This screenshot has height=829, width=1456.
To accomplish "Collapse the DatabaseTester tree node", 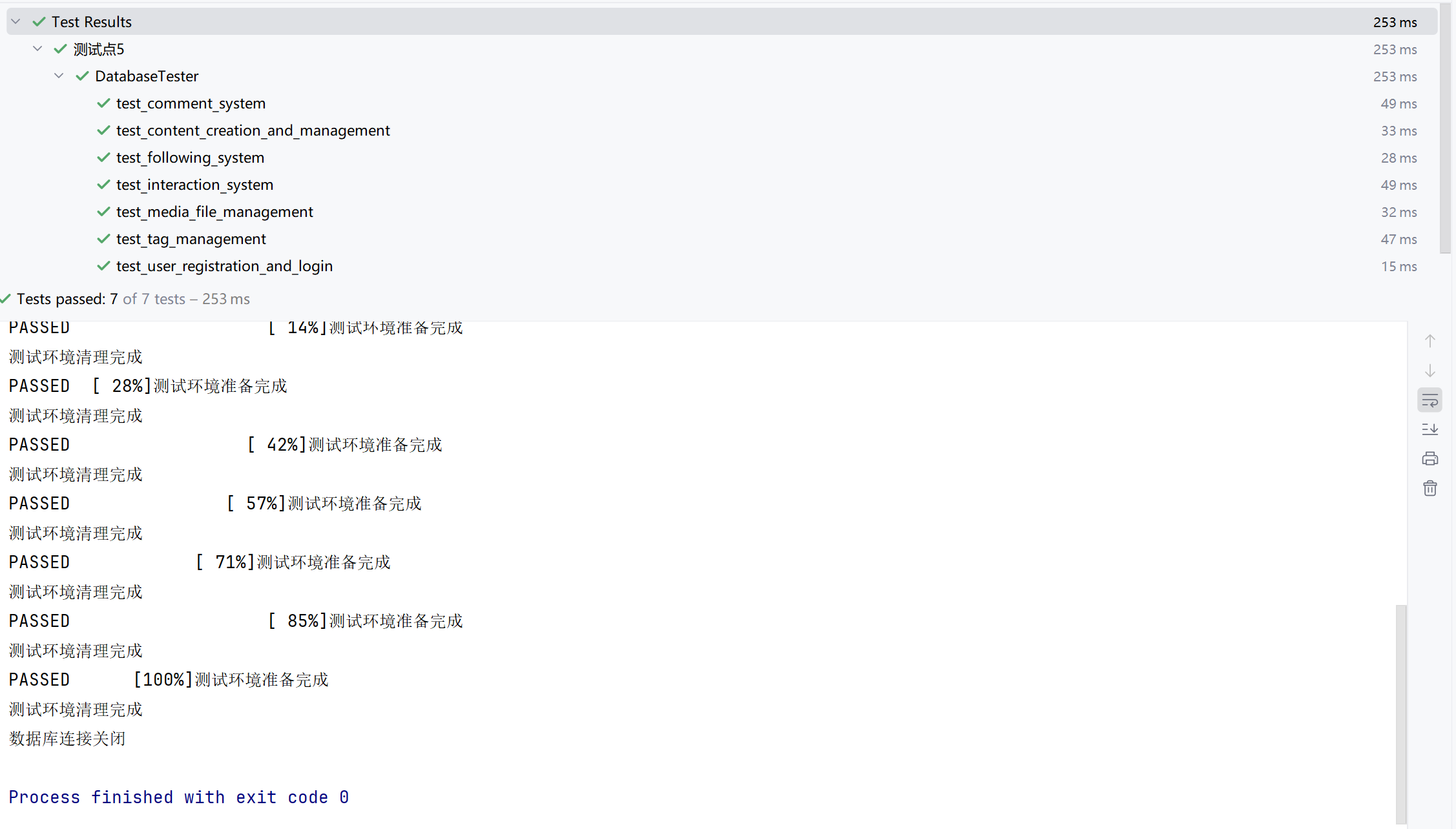I will tap(59, 76).
